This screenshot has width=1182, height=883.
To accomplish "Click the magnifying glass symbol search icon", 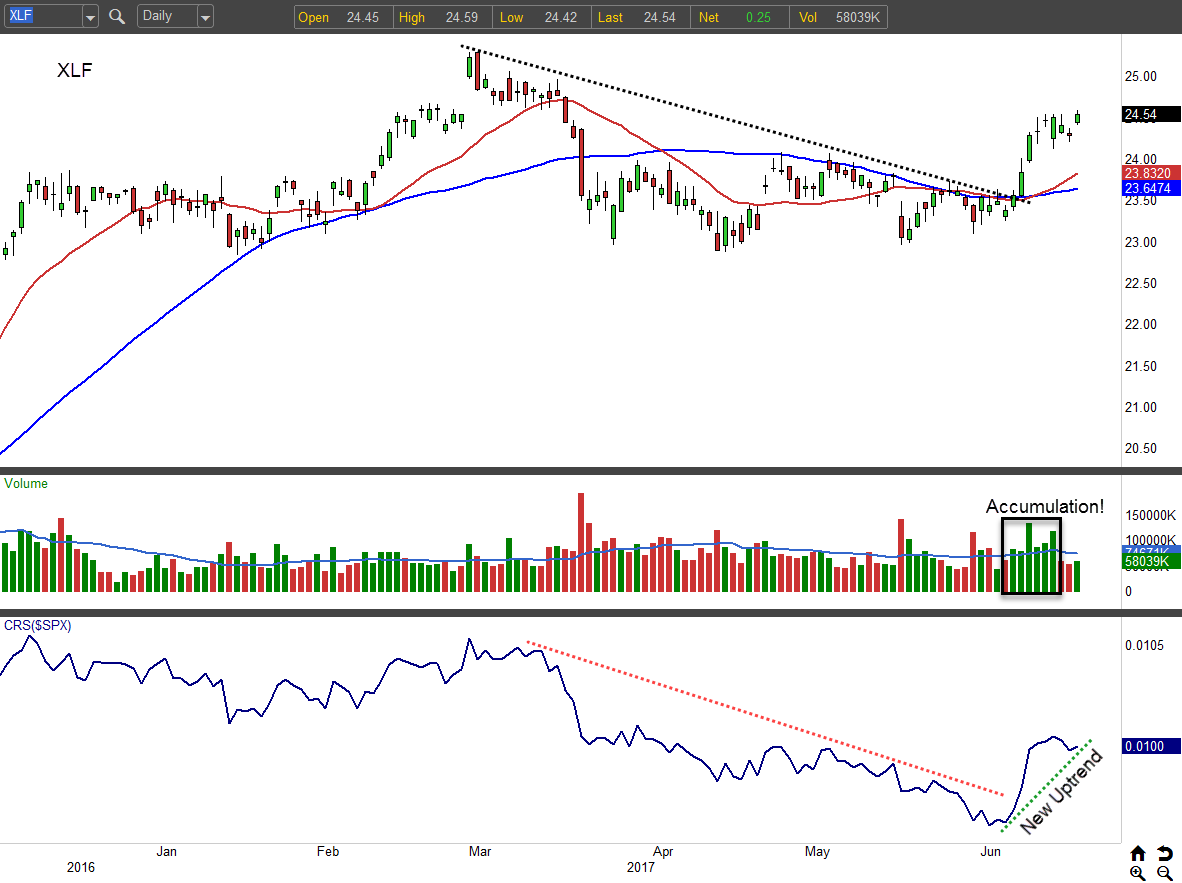I will 117,17.
